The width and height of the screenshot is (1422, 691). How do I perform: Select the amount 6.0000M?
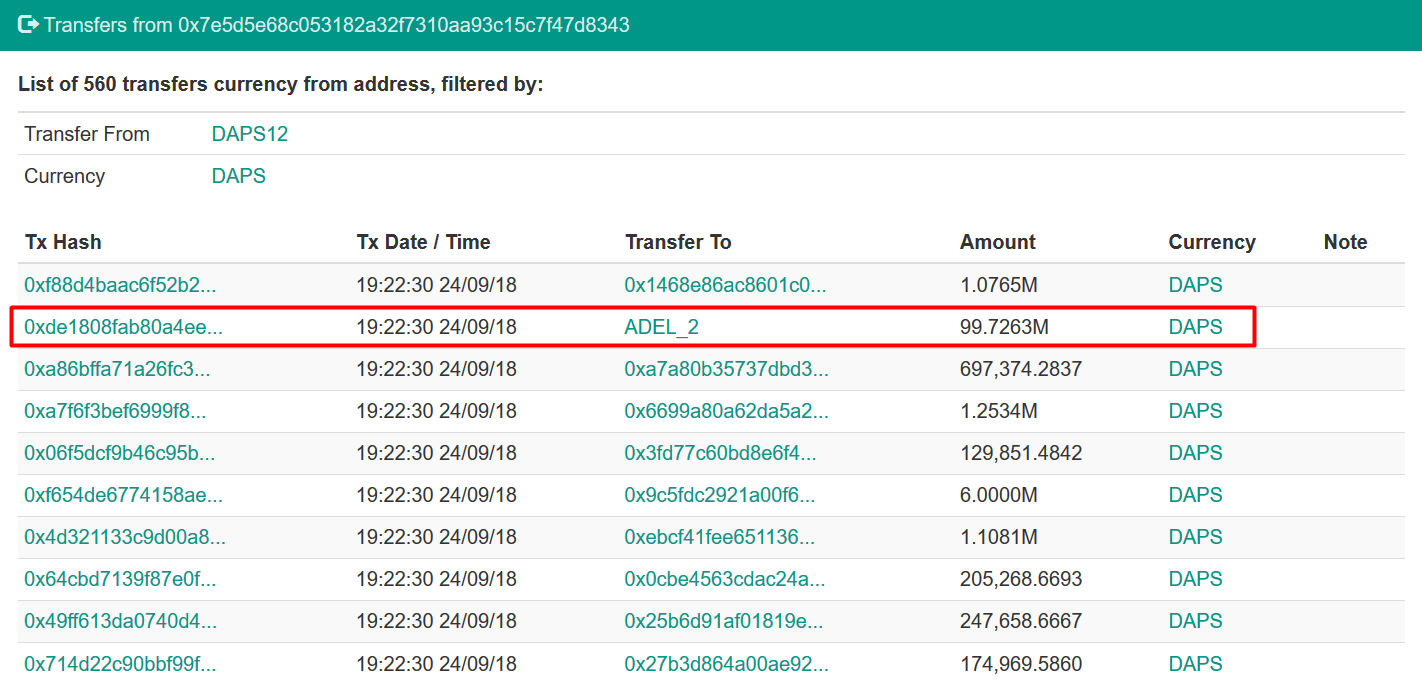click(999, 495)
